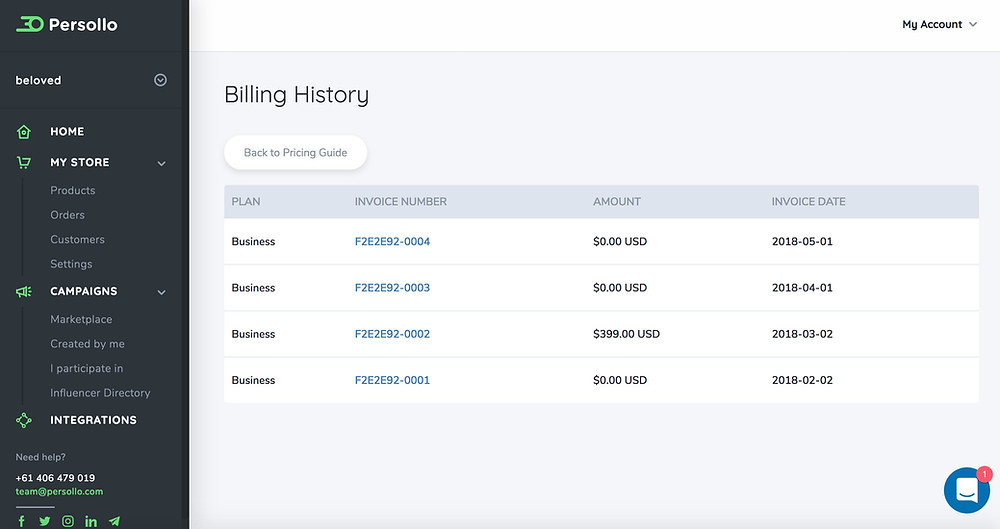Screen dimensions: 1000x529
Task: Open the Instagram social icon
Action: (68, 521)
